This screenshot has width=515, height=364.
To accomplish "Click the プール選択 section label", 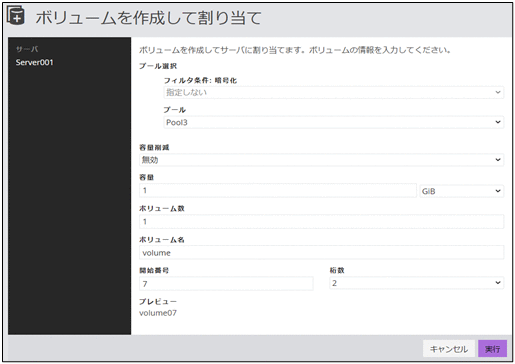I will click(x=158, y=66).
